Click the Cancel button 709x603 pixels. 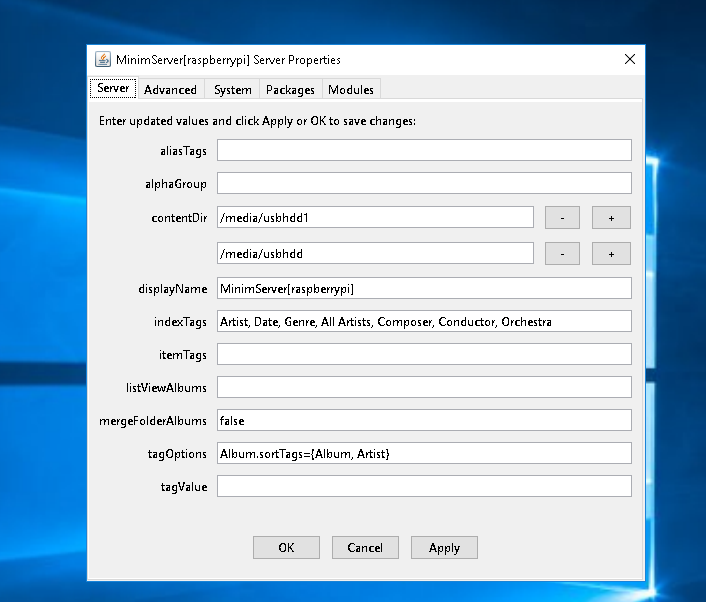tap(366, 549)
